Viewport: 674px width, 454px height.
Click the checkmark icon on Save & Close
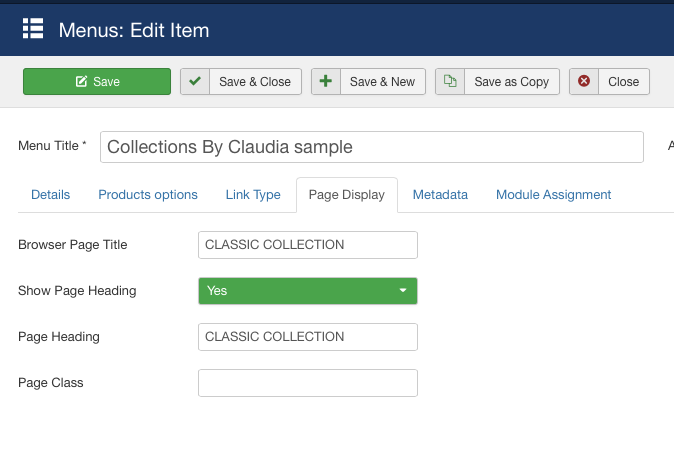[x=195, y=82]
